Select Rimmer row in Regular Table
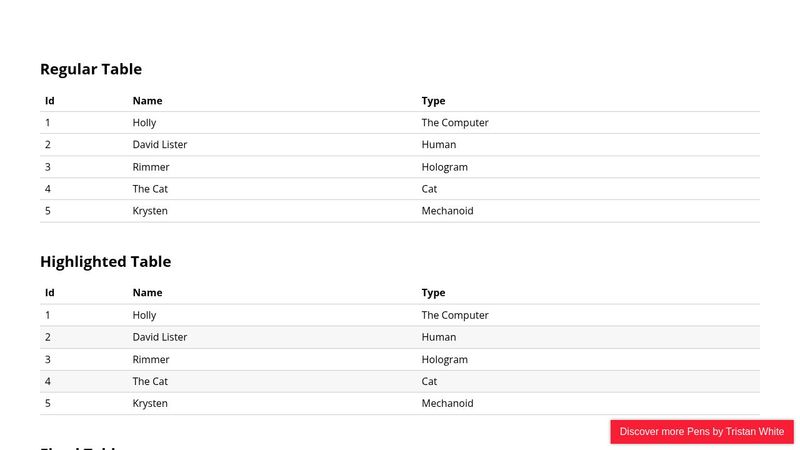Screen dimensions: 800x450 point(151,167)
